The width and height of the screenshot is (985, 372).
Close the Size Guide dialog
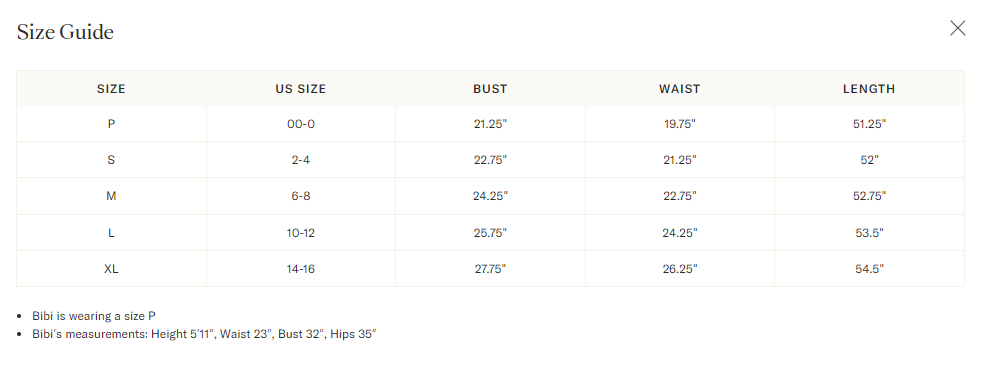(957, 28)
